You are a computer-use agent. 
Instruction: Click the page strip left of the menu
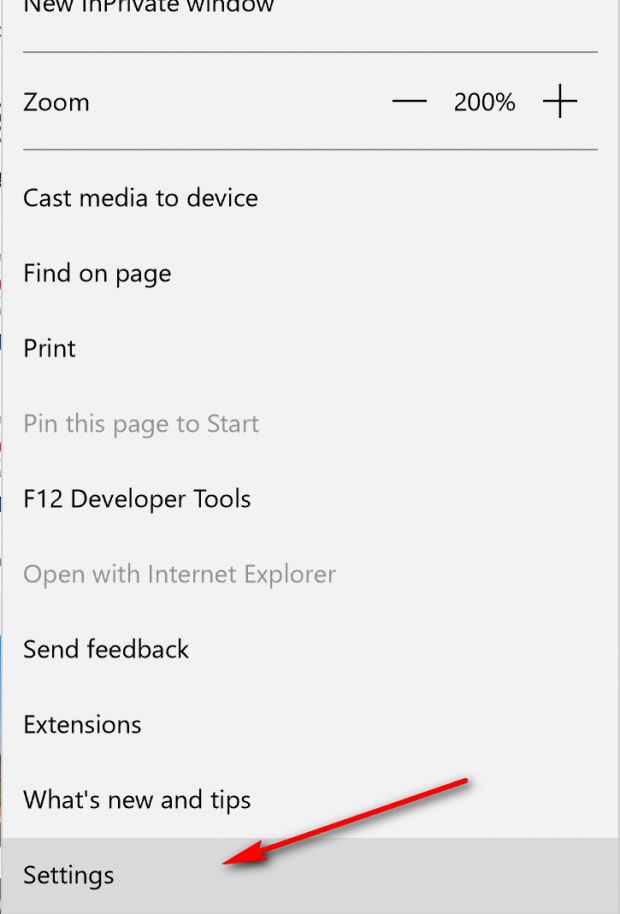pos(1,457)
